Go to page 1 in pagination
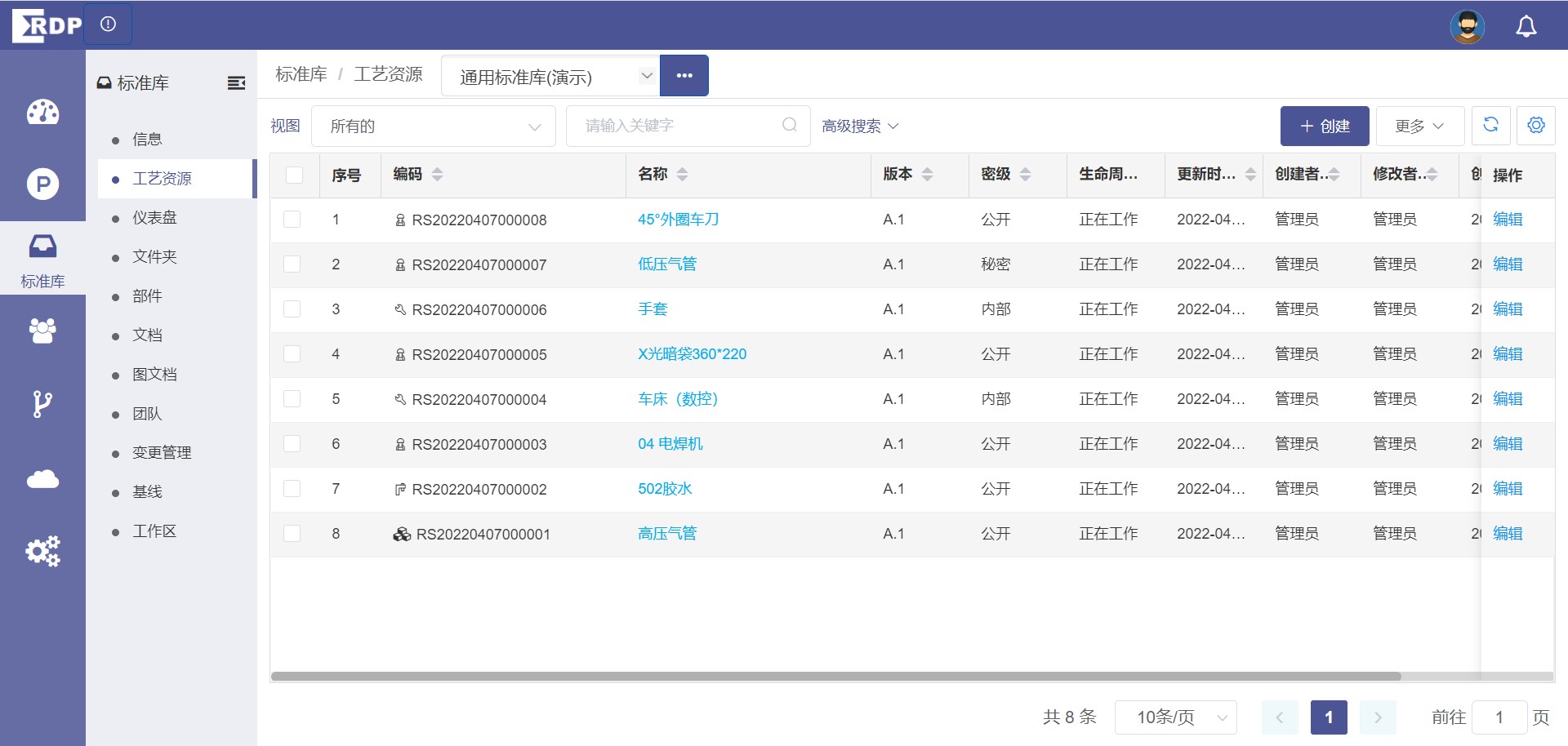The image size is (1568, 746). pyautogui.click(x=1329, y=717)
